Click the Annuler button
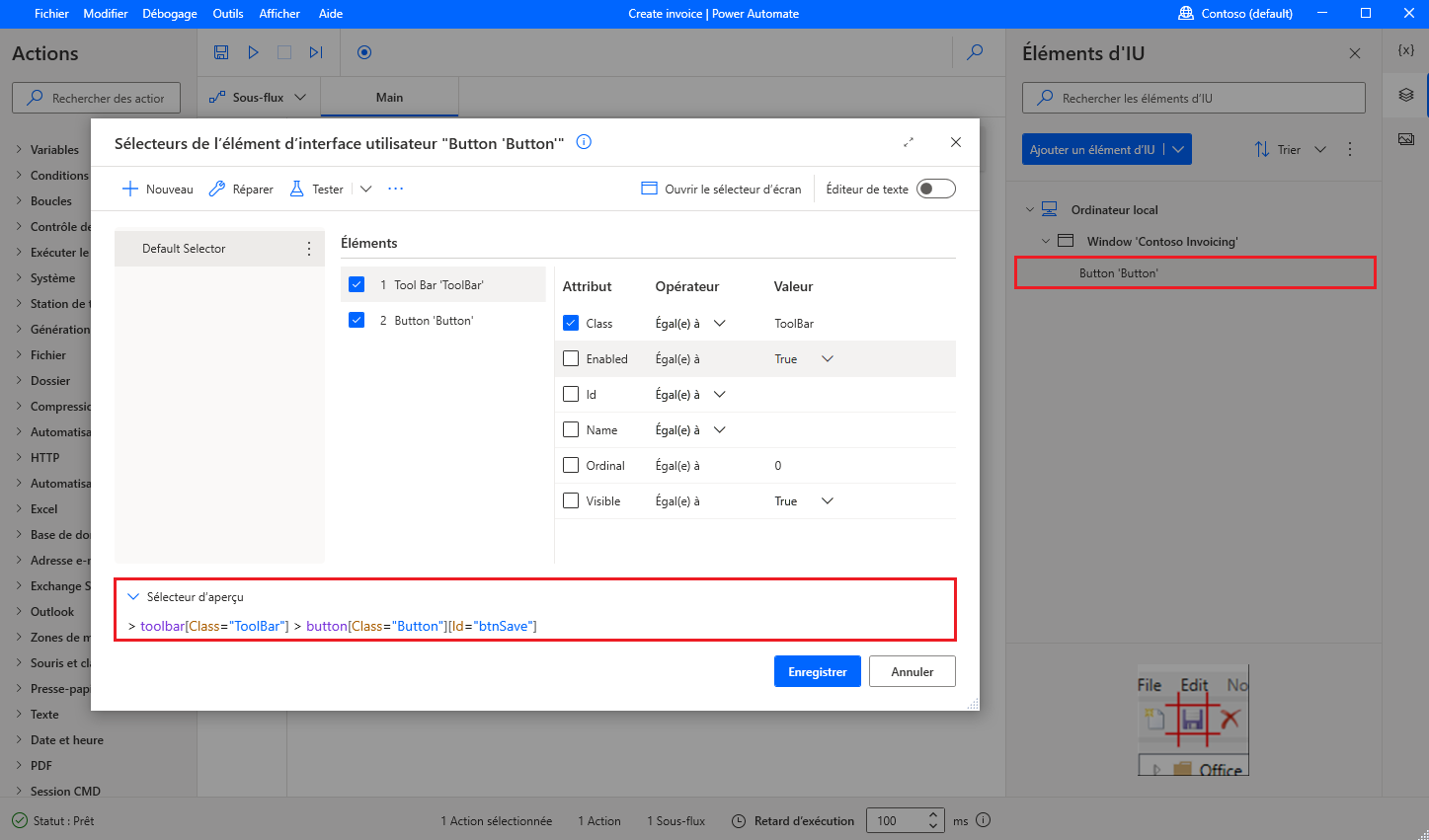 coord(913,671)
